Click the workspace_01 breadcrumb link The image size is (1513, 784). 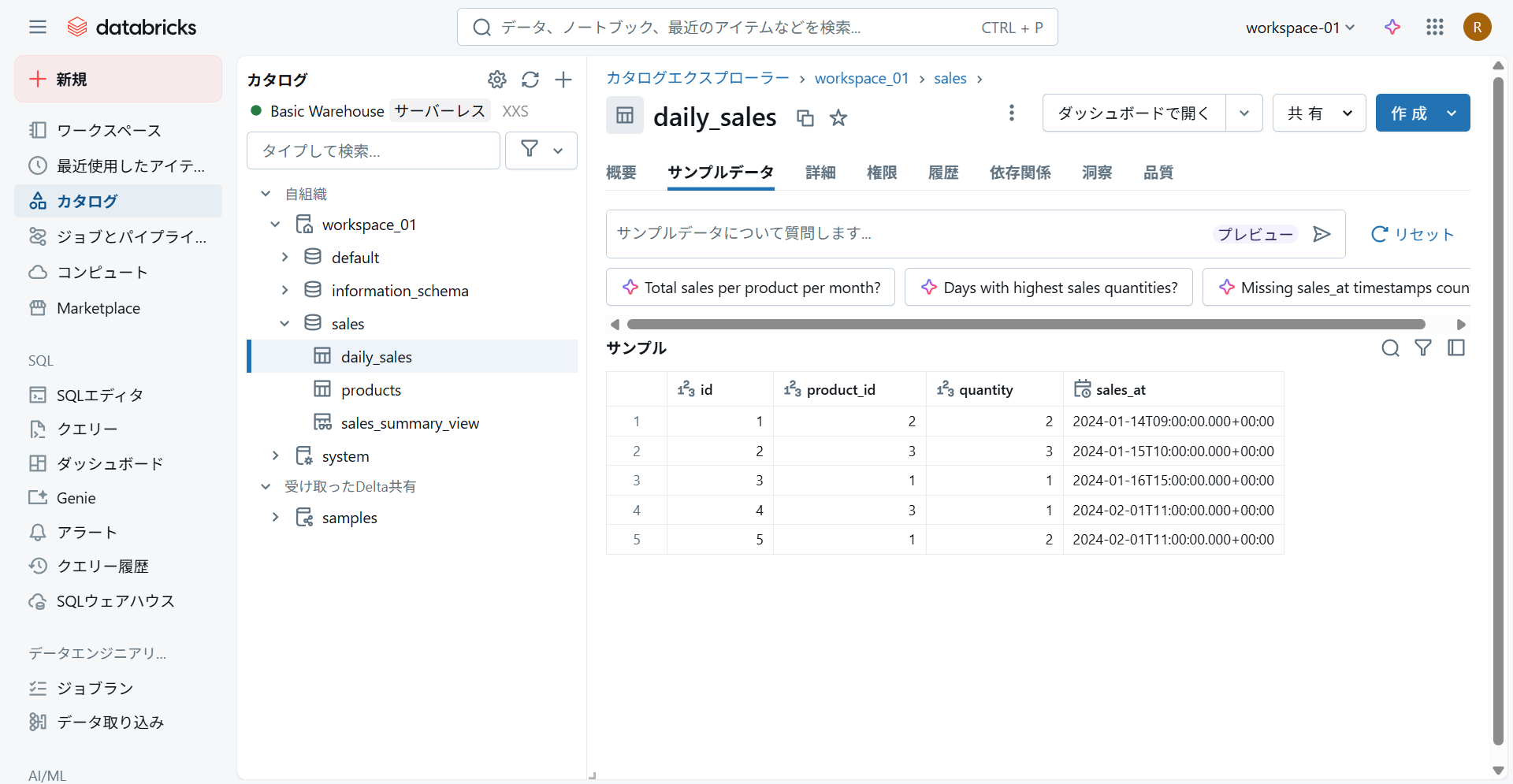(x=861, y=78)
